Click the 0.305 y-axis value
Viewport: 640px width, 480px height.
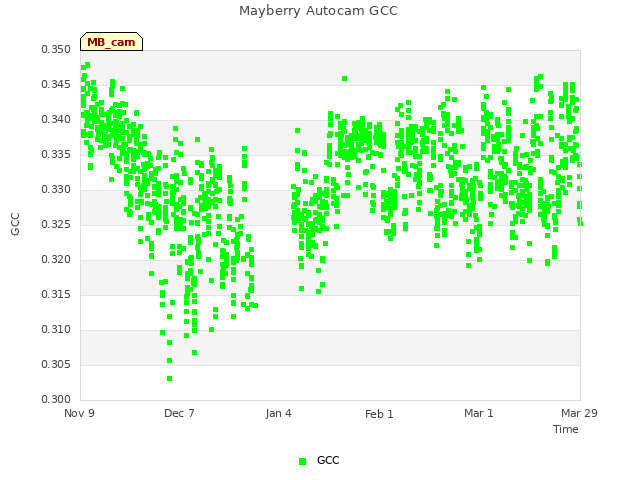coord(56,364)
